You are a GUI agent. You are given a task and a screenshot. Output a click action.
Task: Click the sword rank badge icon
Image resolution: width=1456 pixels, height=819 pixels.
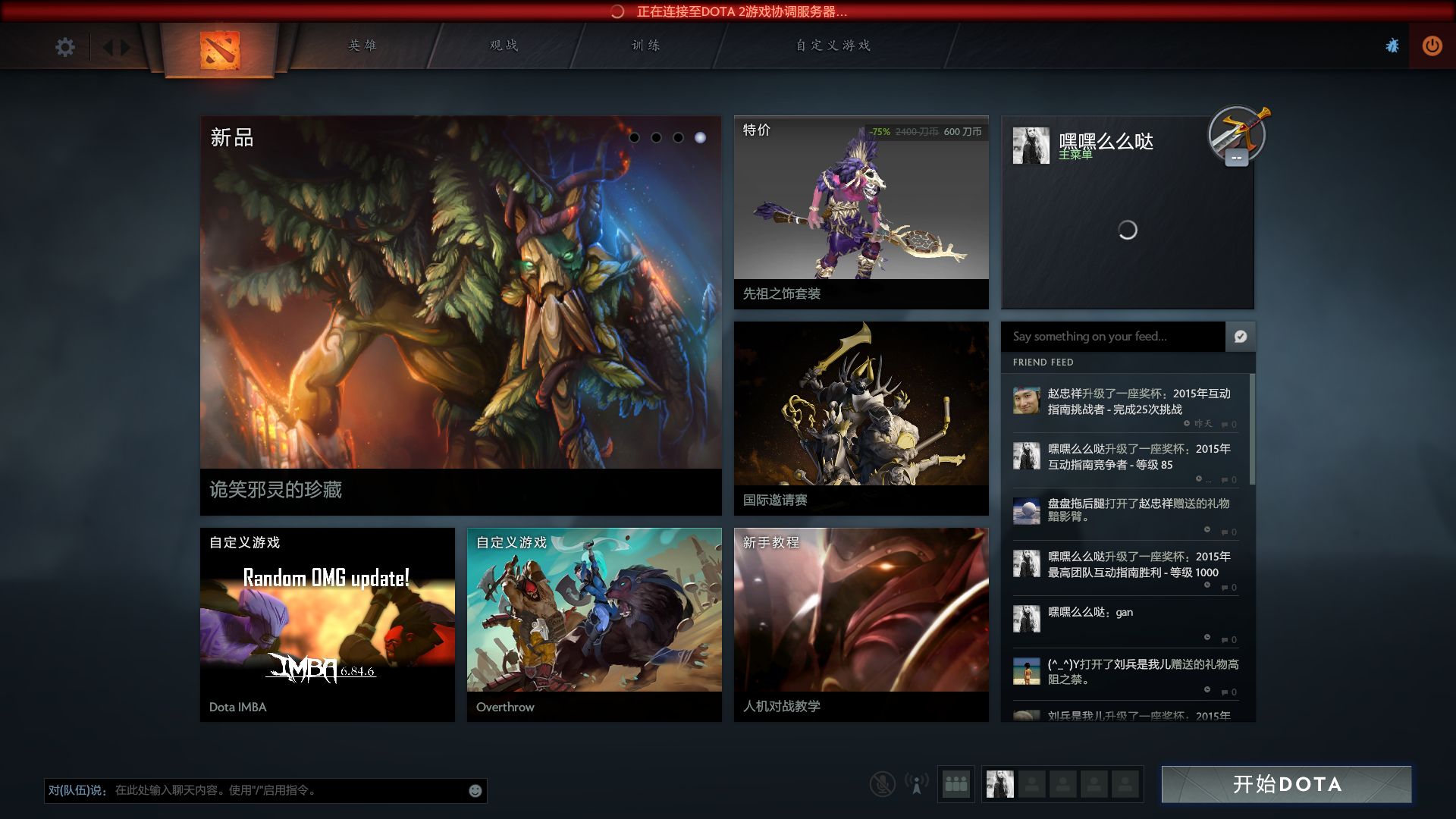click(1238, 133)
